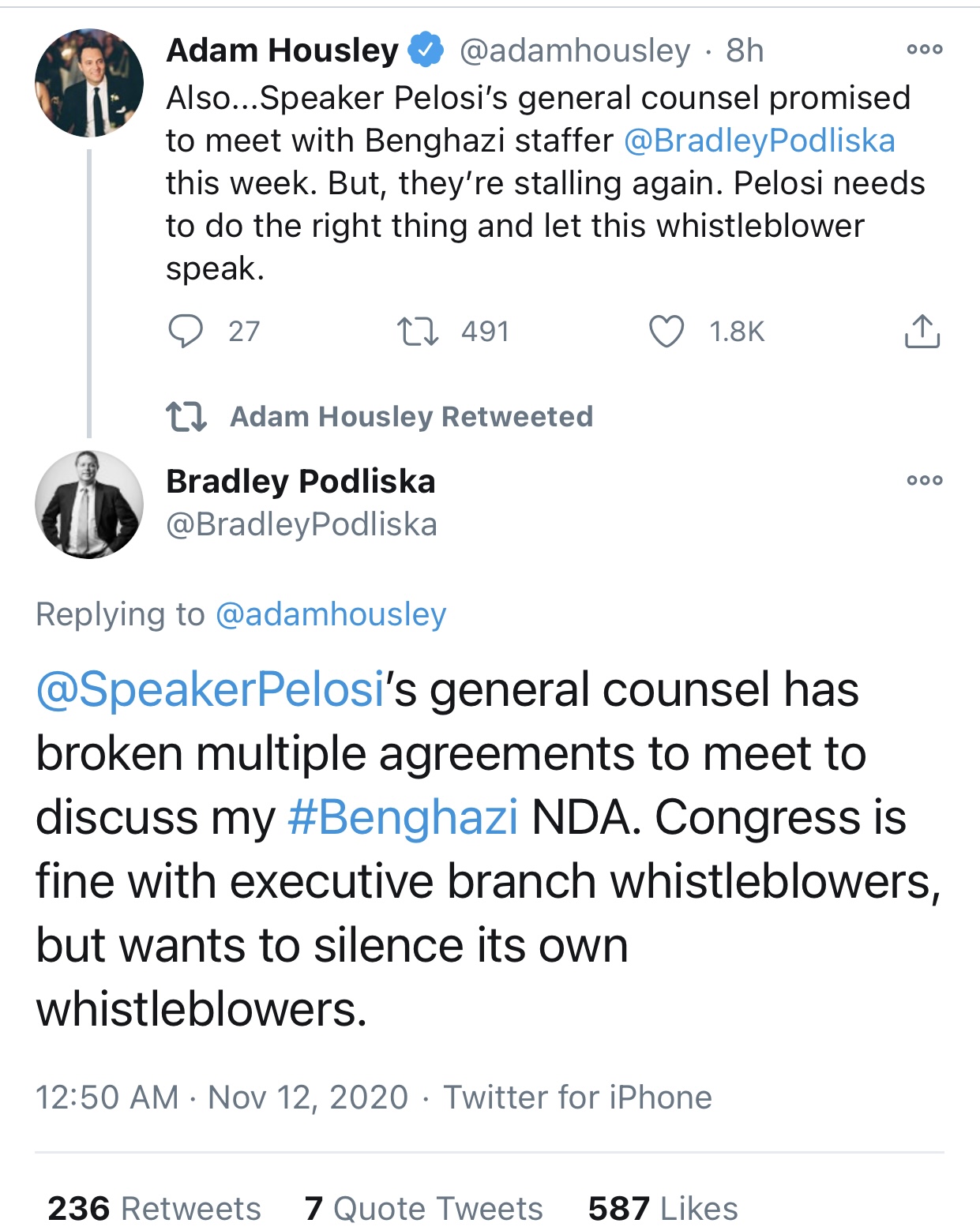Screen dimensions: 980x1227
Task: Retweet Adam Housley's tweet
Action: pyautogui.click(x=418, y=331)
